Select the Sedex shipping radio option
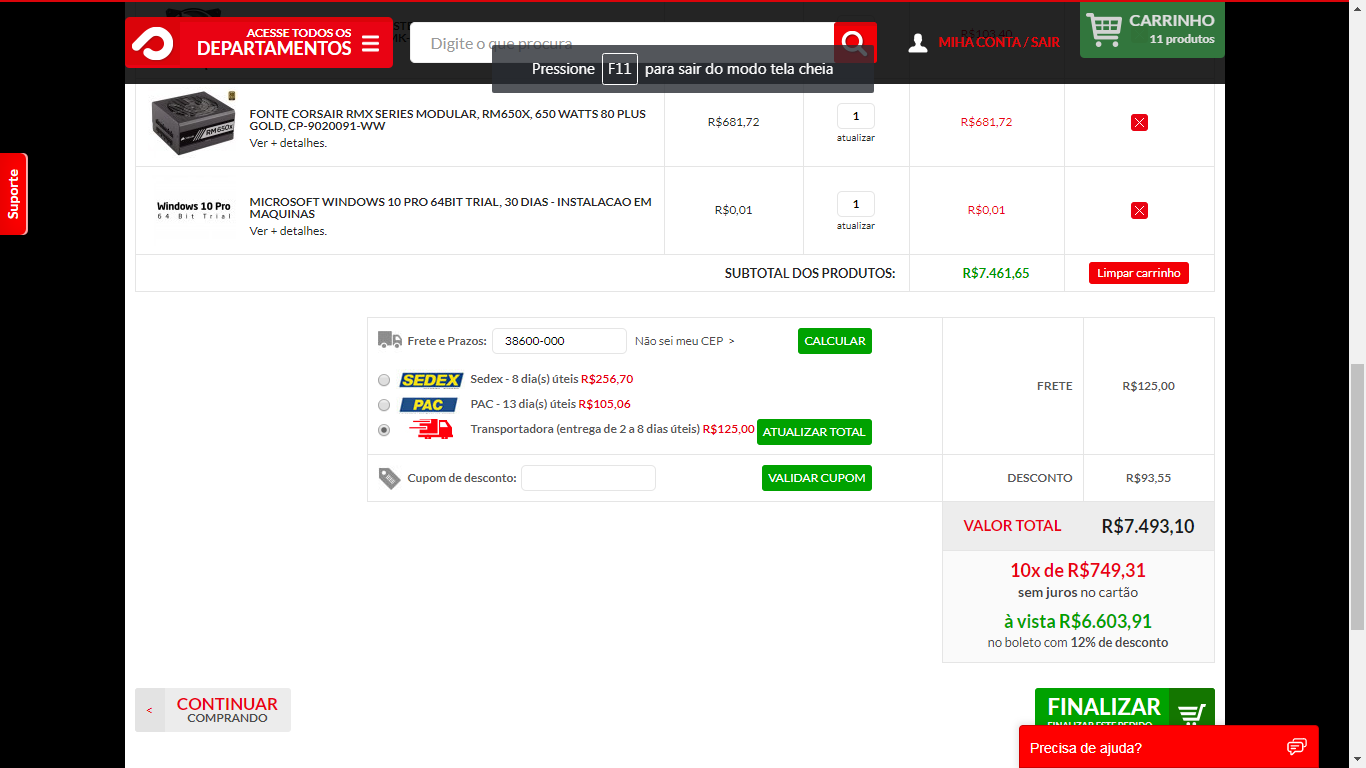Viewport: 1366px width, 768px height. point(384,380)
